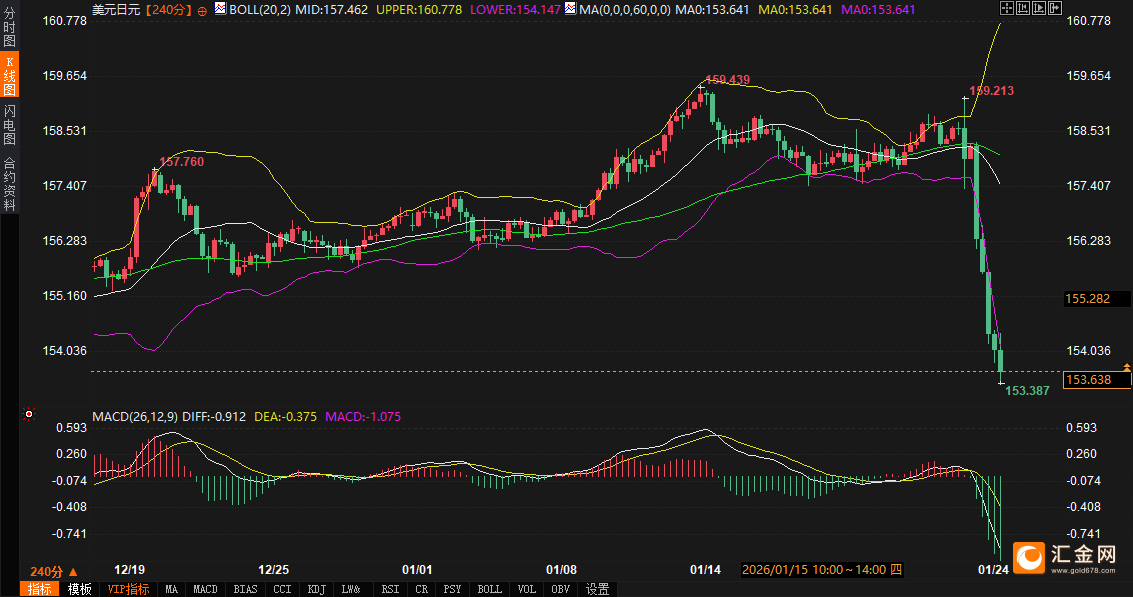Click the BOLL indicator icon in chart header
This screenshot has width=1133, height=597.
point(220,9)
